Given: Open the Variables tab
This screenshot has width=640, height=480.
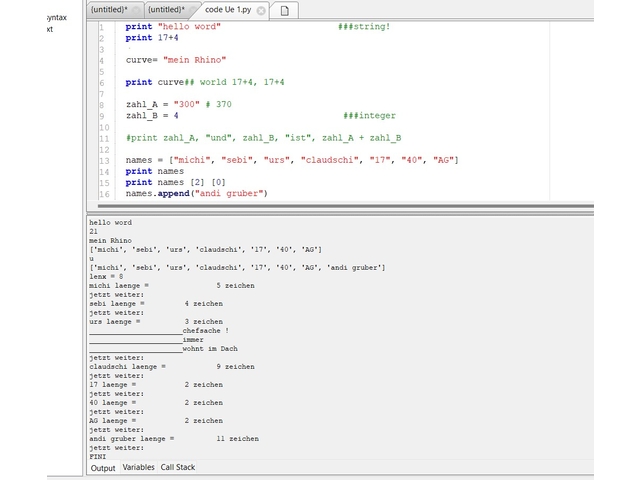Looking at the screenshot, I should [x=138, y=467].
